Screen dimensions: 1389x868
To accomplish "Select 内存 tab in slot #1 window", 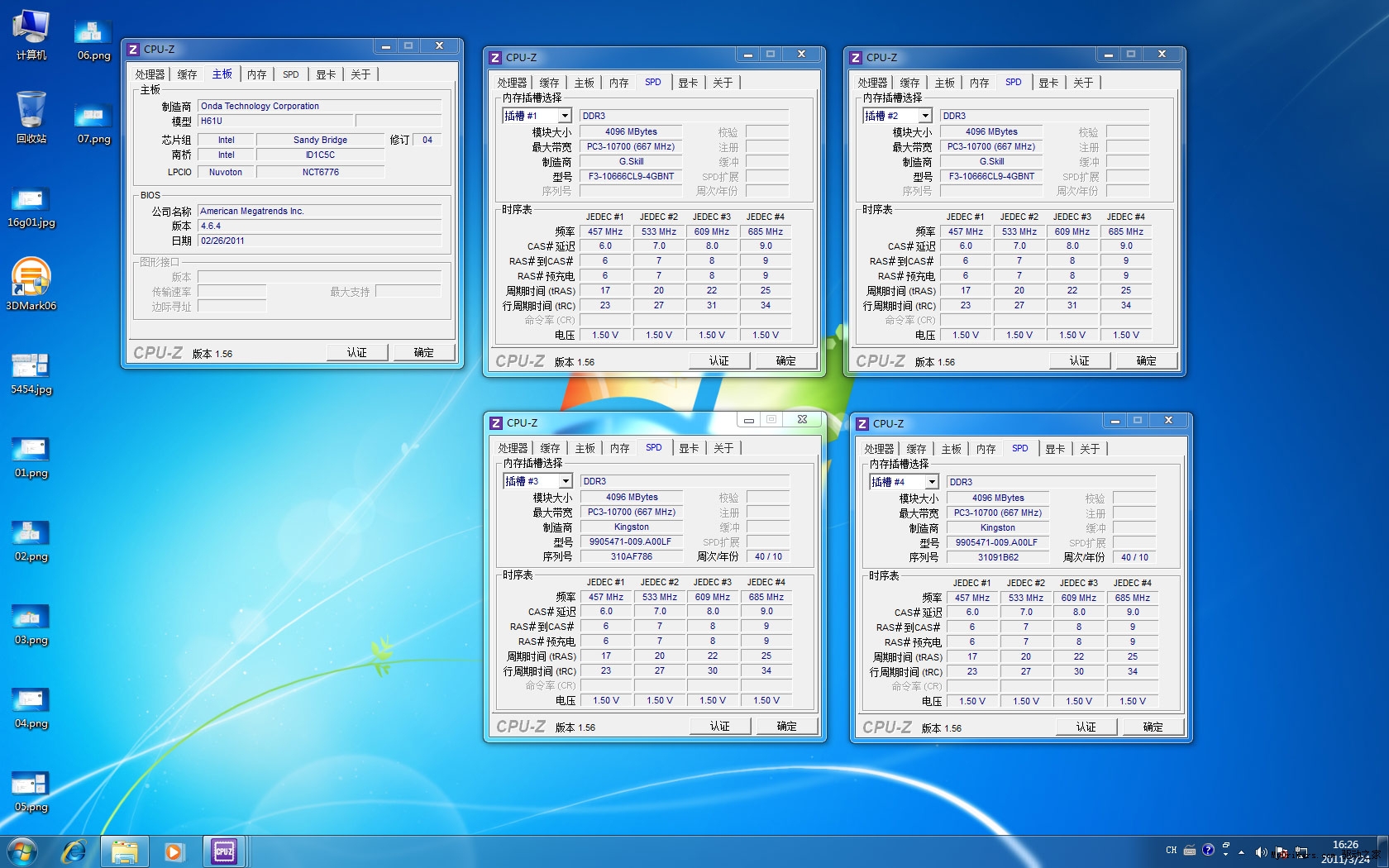I will [x=618, y=83].
